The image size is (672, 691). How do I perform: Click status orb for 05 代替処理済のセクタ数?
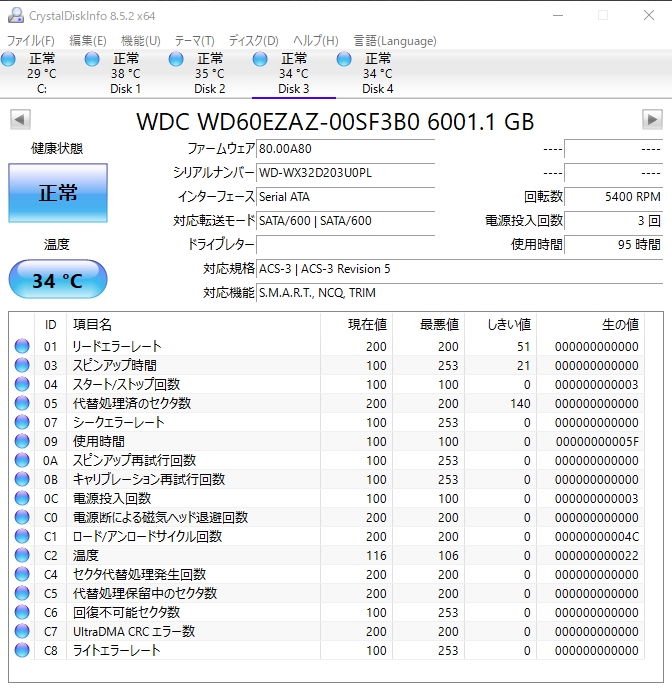tap(22, 403)
